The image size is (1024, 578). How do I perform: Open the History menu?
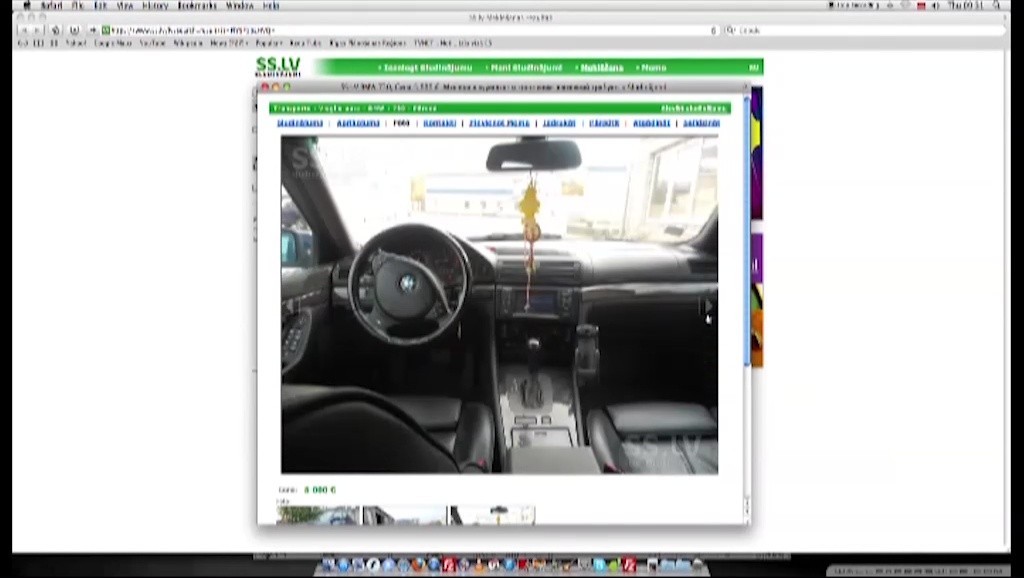click(155, 5)
